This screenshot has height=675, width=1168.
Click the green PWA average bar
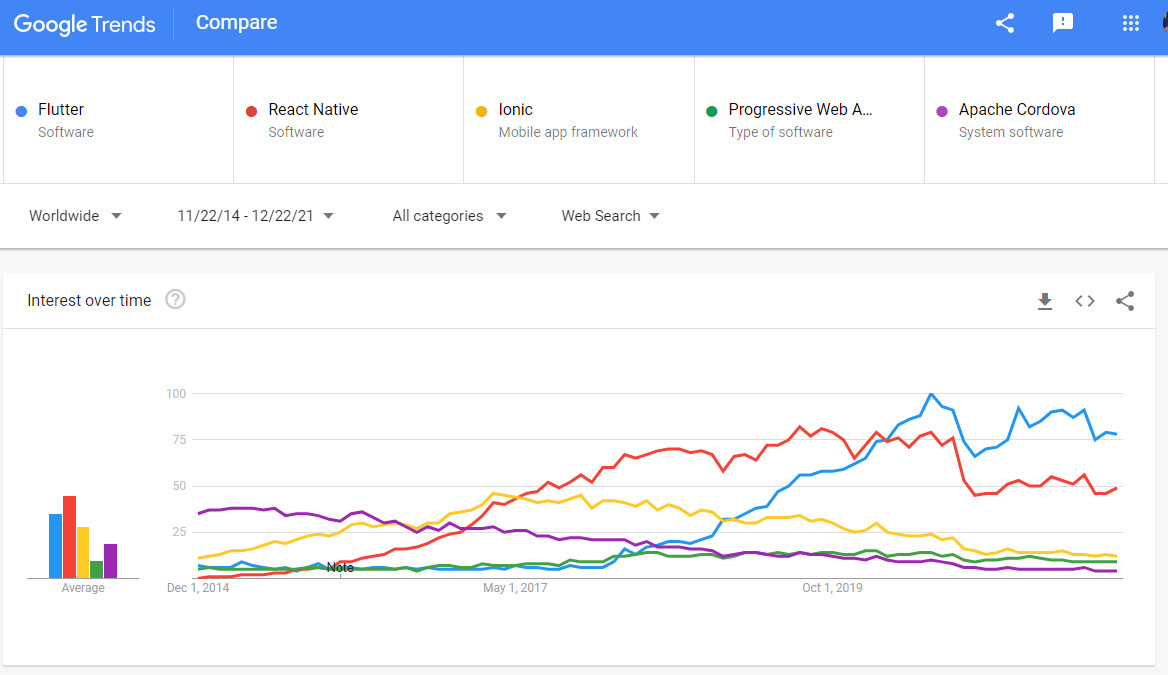(x=97, y=570)
